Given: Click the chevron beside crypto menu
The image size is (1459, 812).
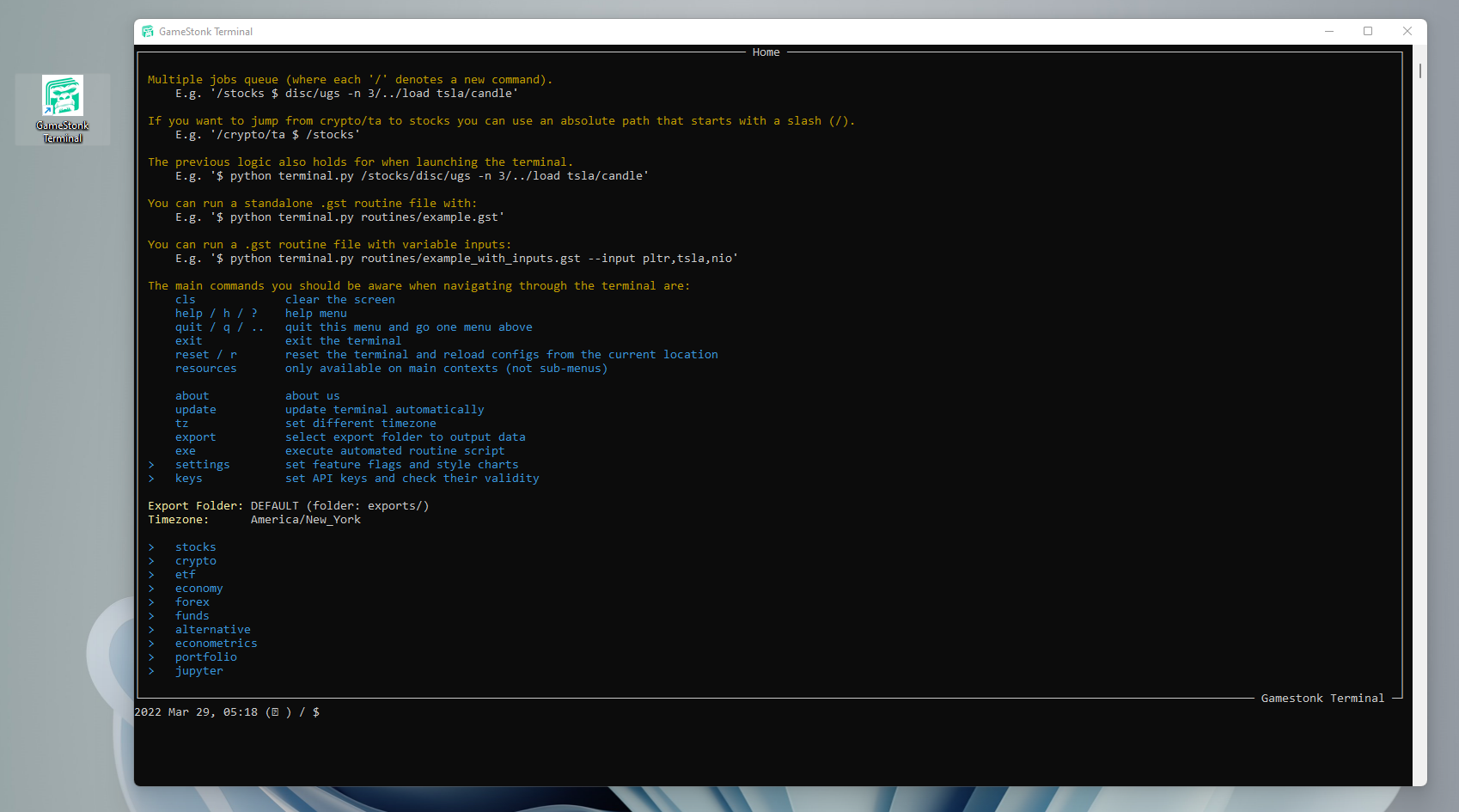Looking at the screenshot, I should pos(151,561).
